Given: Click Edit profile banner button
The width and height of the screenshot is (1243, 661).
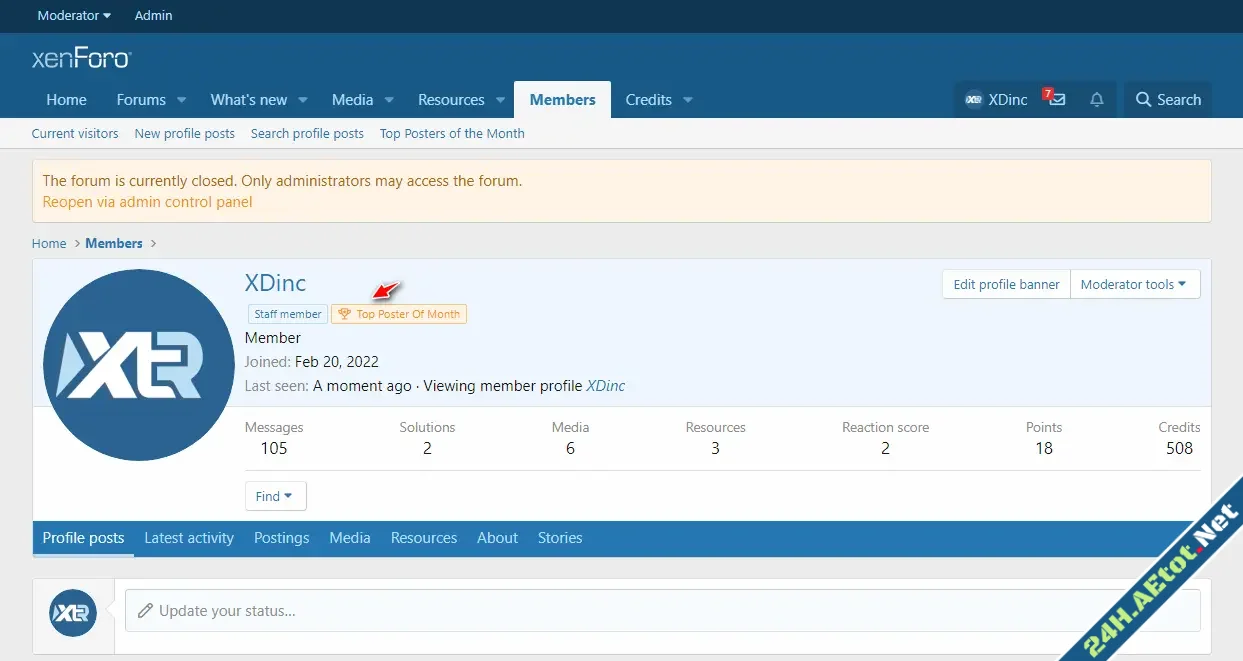Looking at the screenshot, I should click(x=1006, y=284).
